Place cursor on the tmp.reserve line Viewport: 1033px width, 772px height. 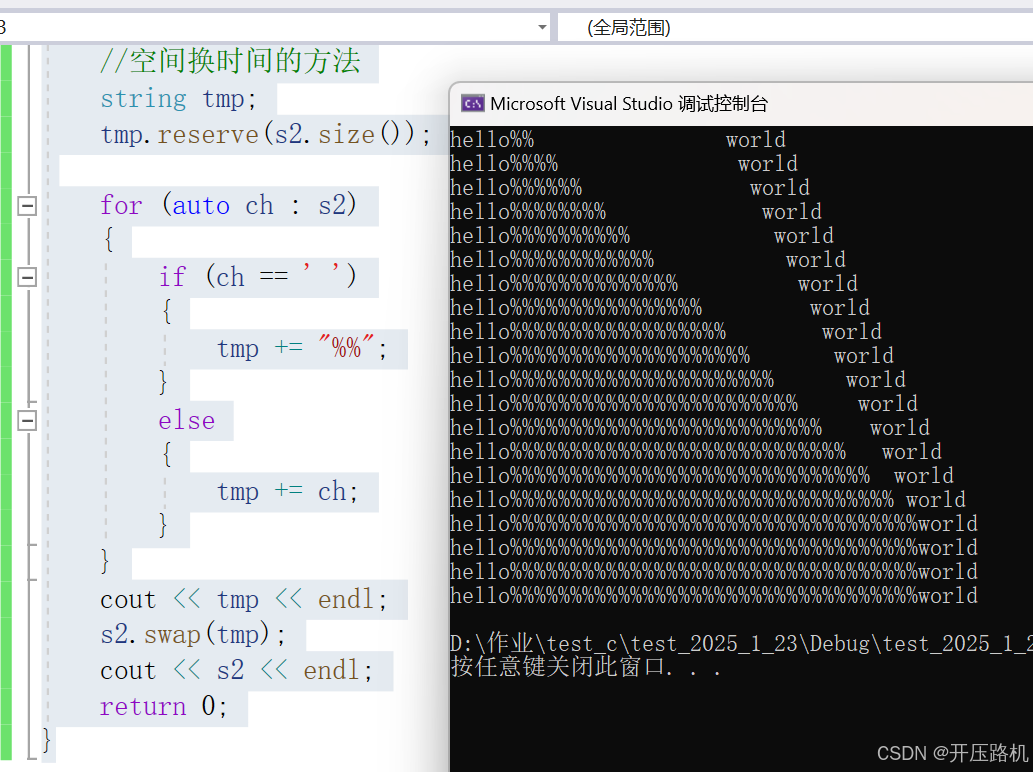click(x=230, y=134)
